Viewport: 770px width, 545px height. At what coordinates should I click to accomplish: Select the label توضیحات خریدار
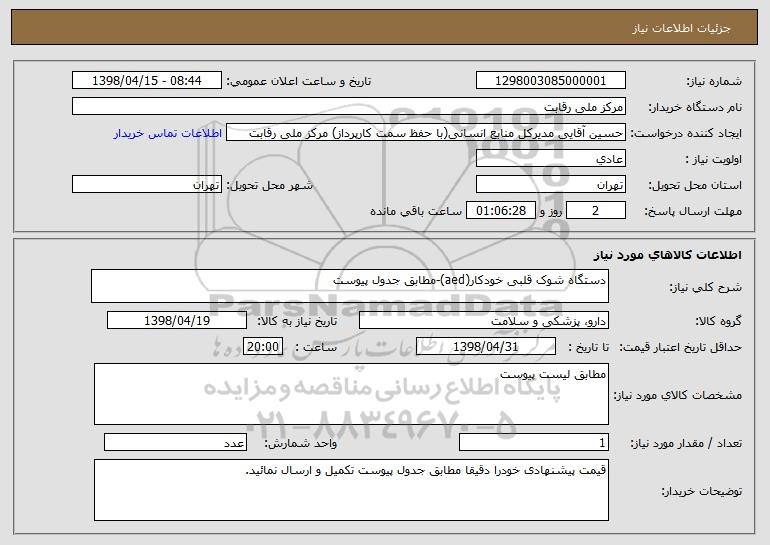pos(702,491)
